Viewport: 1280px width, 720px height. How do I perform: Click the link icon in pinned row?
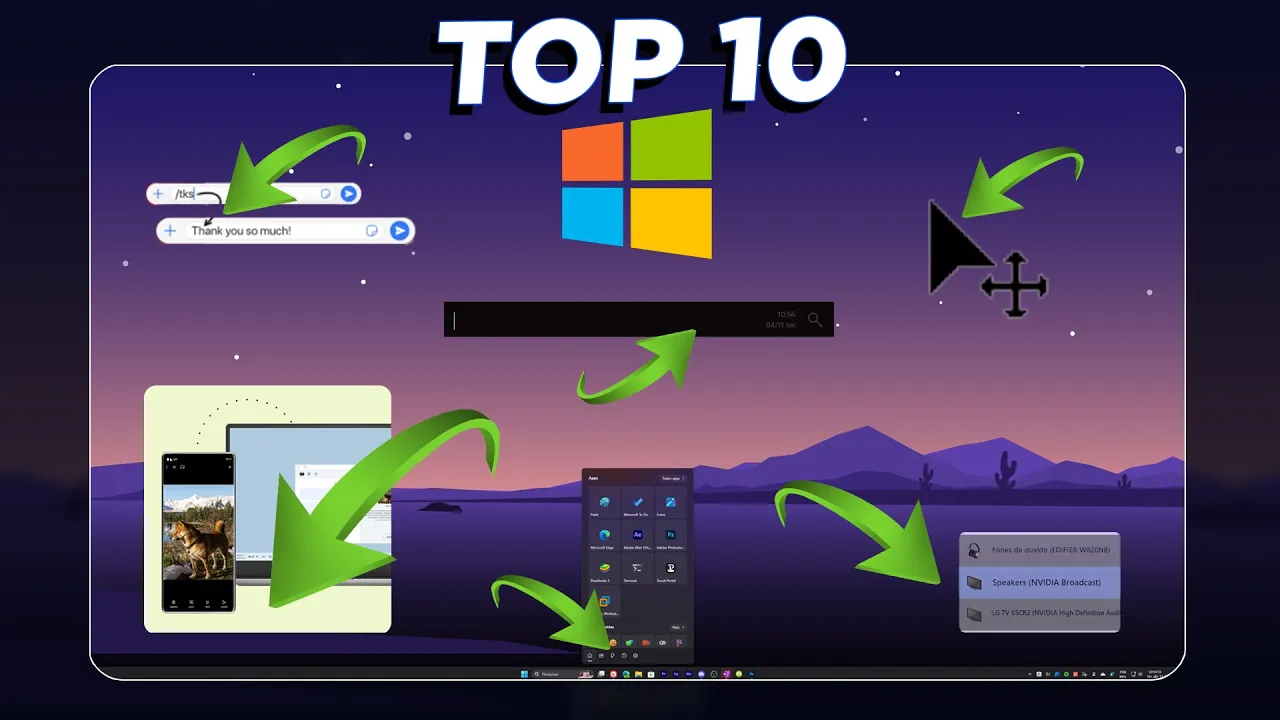click(x=662, y=642)
